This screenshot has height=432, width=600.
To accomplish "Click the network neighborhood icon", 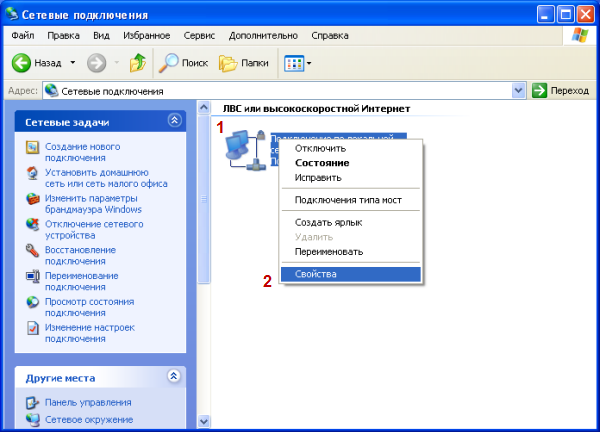I will click(32, 420).
